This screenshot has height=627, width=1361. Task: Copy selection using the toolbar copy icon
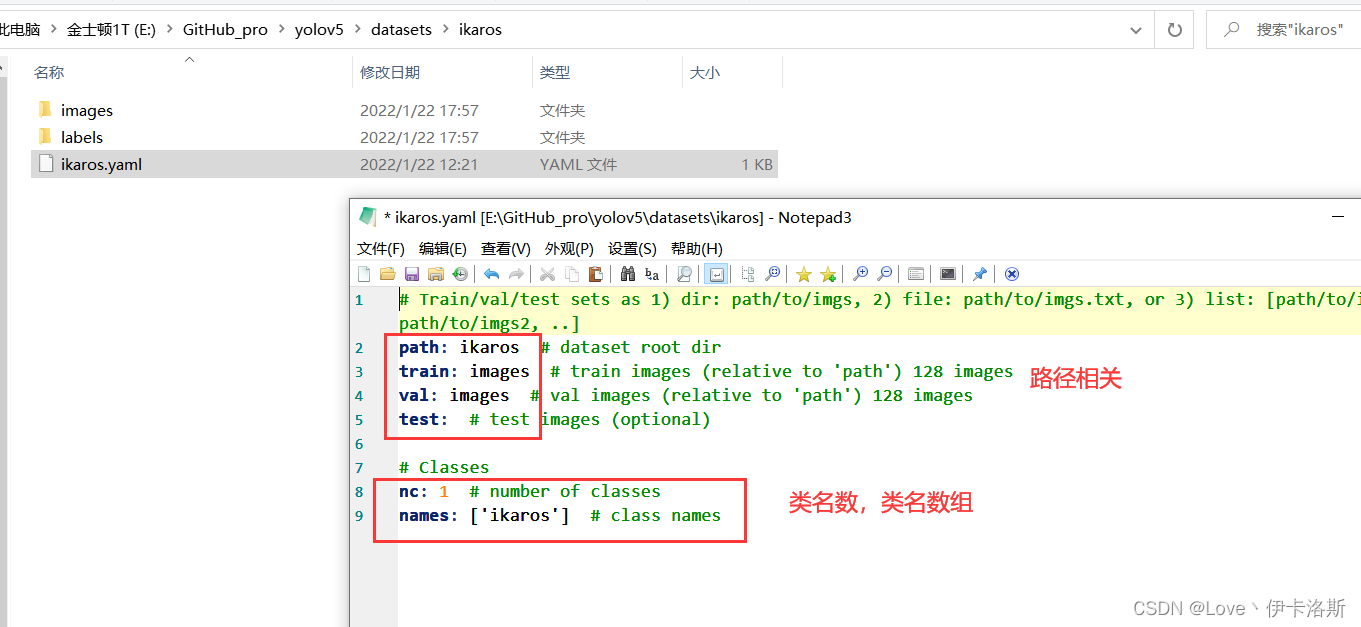coord(572,274)
